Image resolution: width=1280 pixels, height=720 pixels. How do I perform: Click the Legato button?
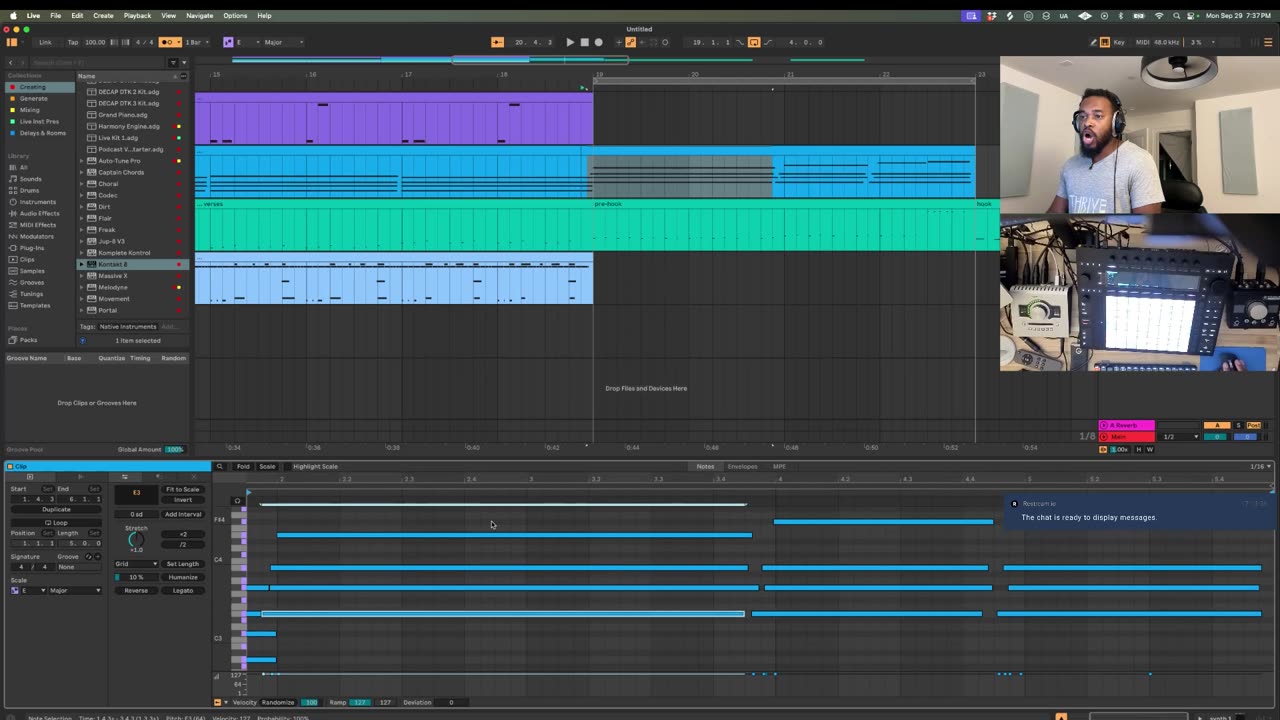pyautogui.click(x=183, y=590)
